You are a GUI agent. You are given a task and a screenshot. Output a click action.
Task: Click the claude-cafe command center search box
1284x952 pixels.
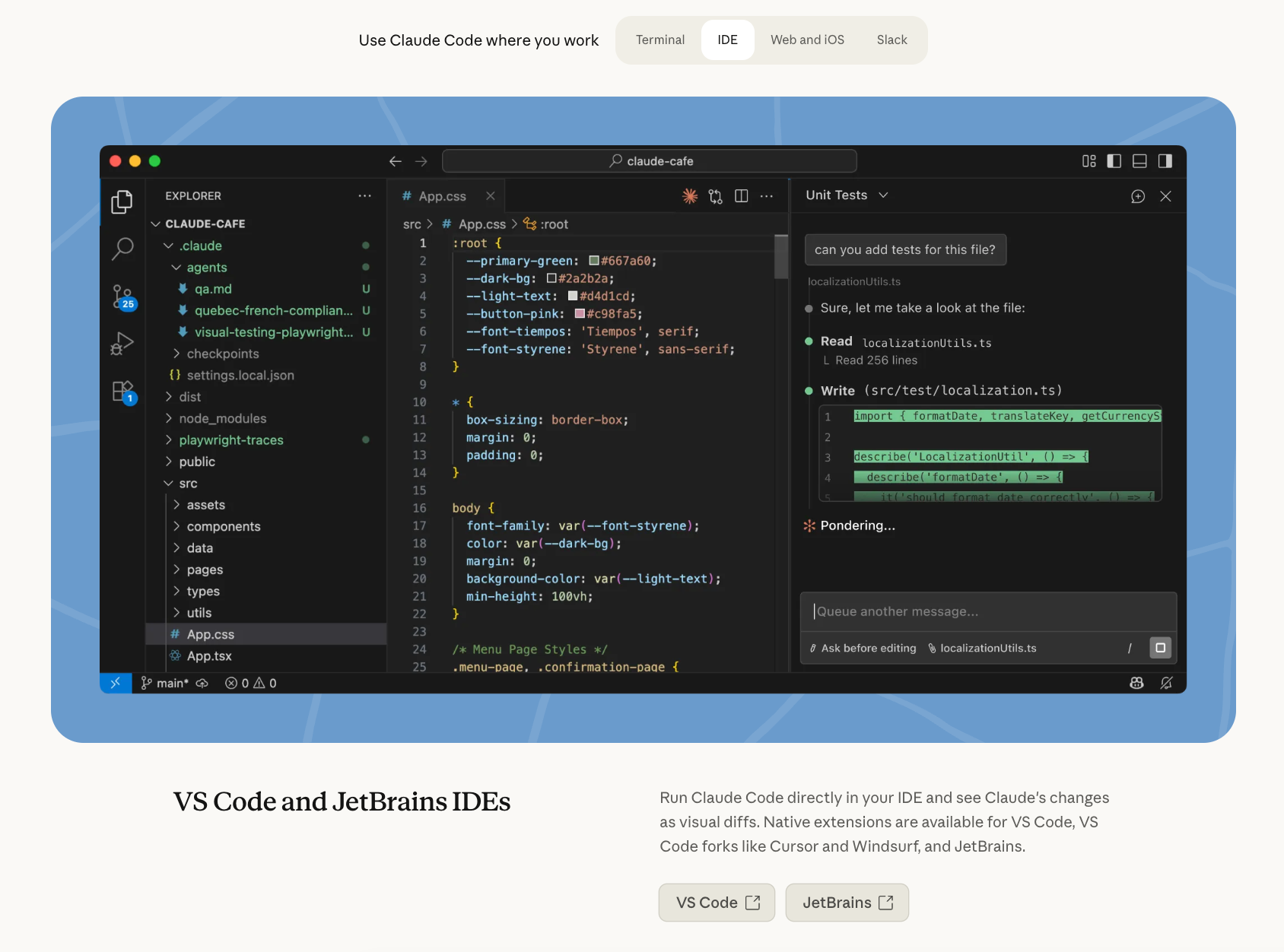pyautogui.click(x=650, y=161)
